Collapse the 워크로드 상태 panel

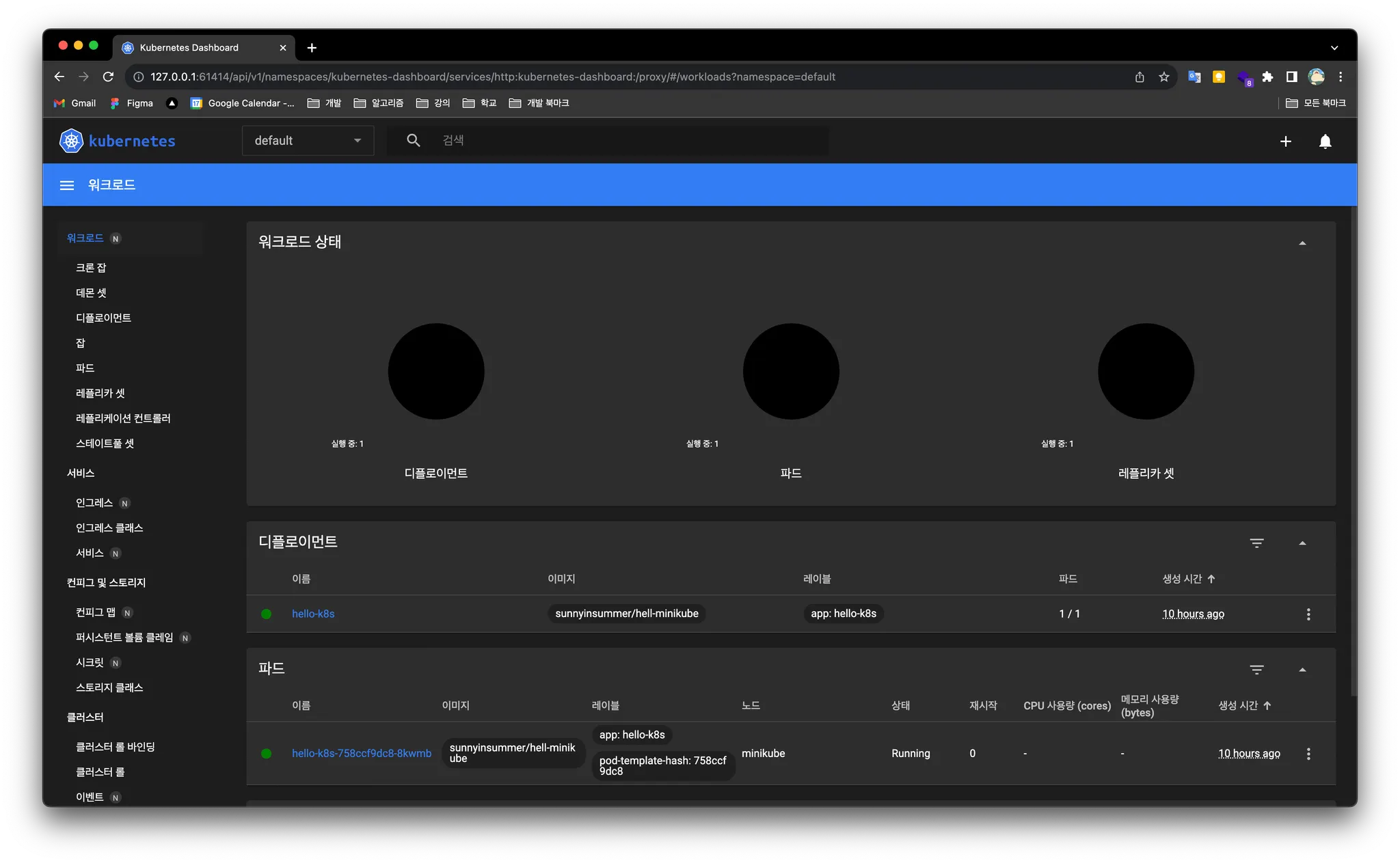(x=1302, y=243)
